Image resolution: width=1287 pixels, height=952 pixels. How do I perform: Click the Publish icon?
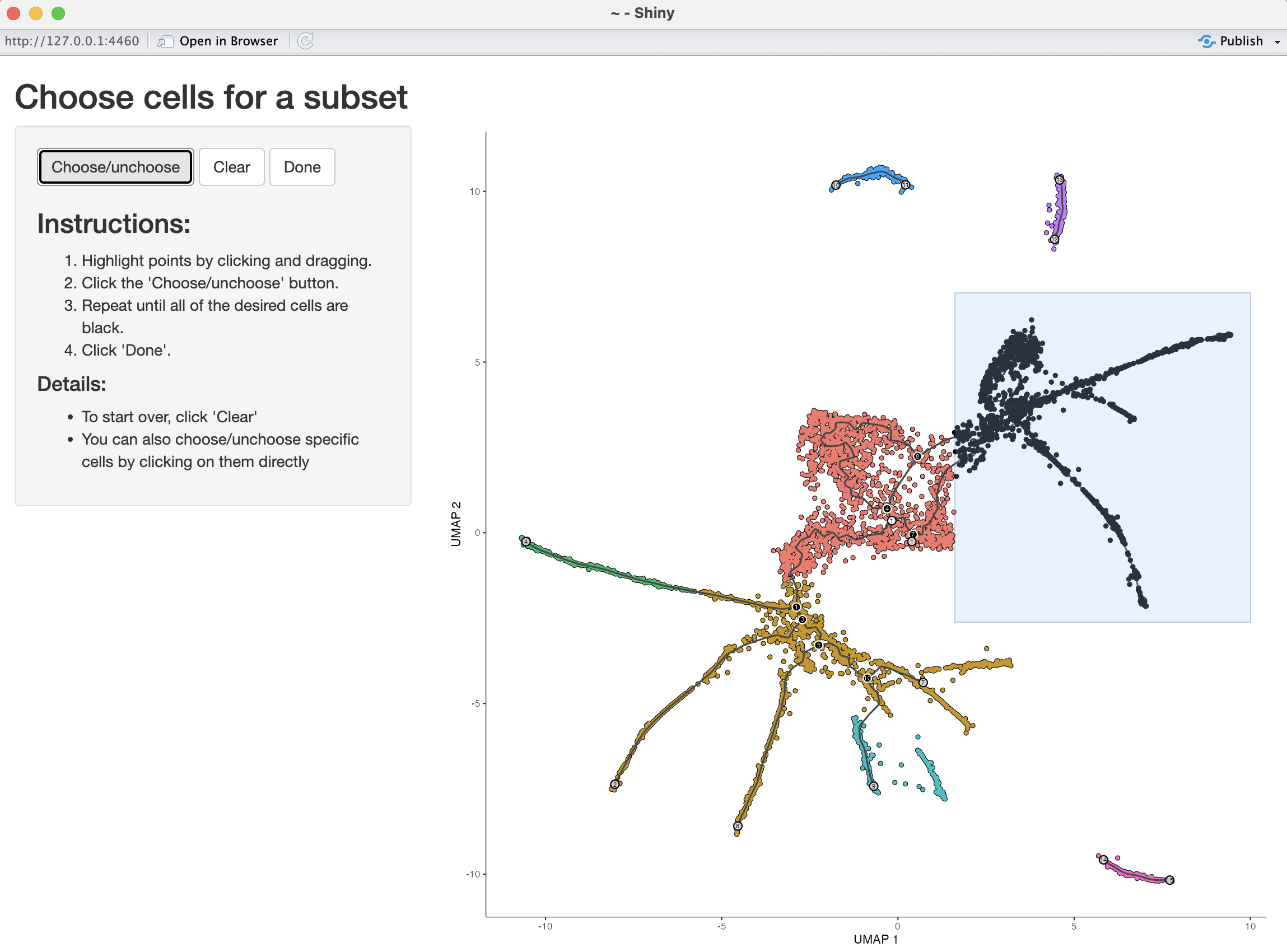[1206, 41]
